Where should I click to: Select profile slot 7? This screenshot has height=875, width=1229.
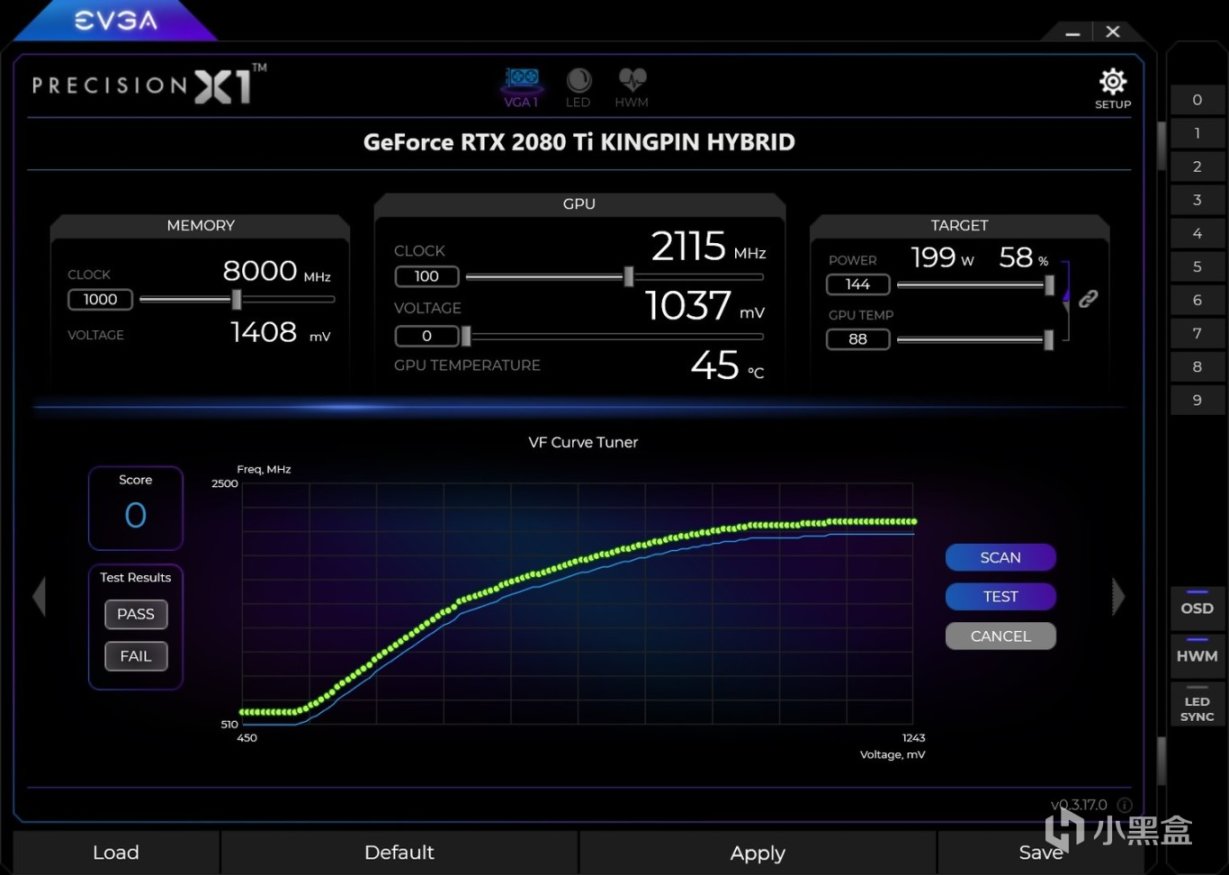(x=1197, y=333)
